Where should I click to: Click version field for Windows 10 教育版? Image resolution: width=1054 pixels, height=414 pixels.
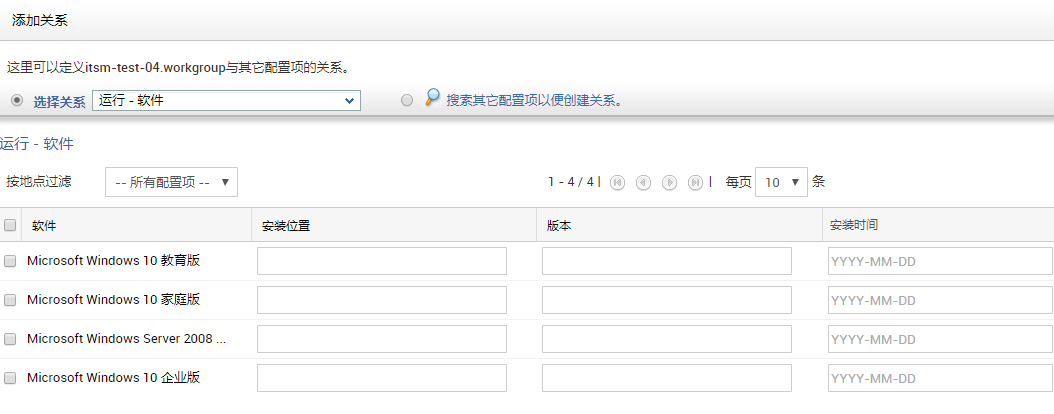[667, 261]
